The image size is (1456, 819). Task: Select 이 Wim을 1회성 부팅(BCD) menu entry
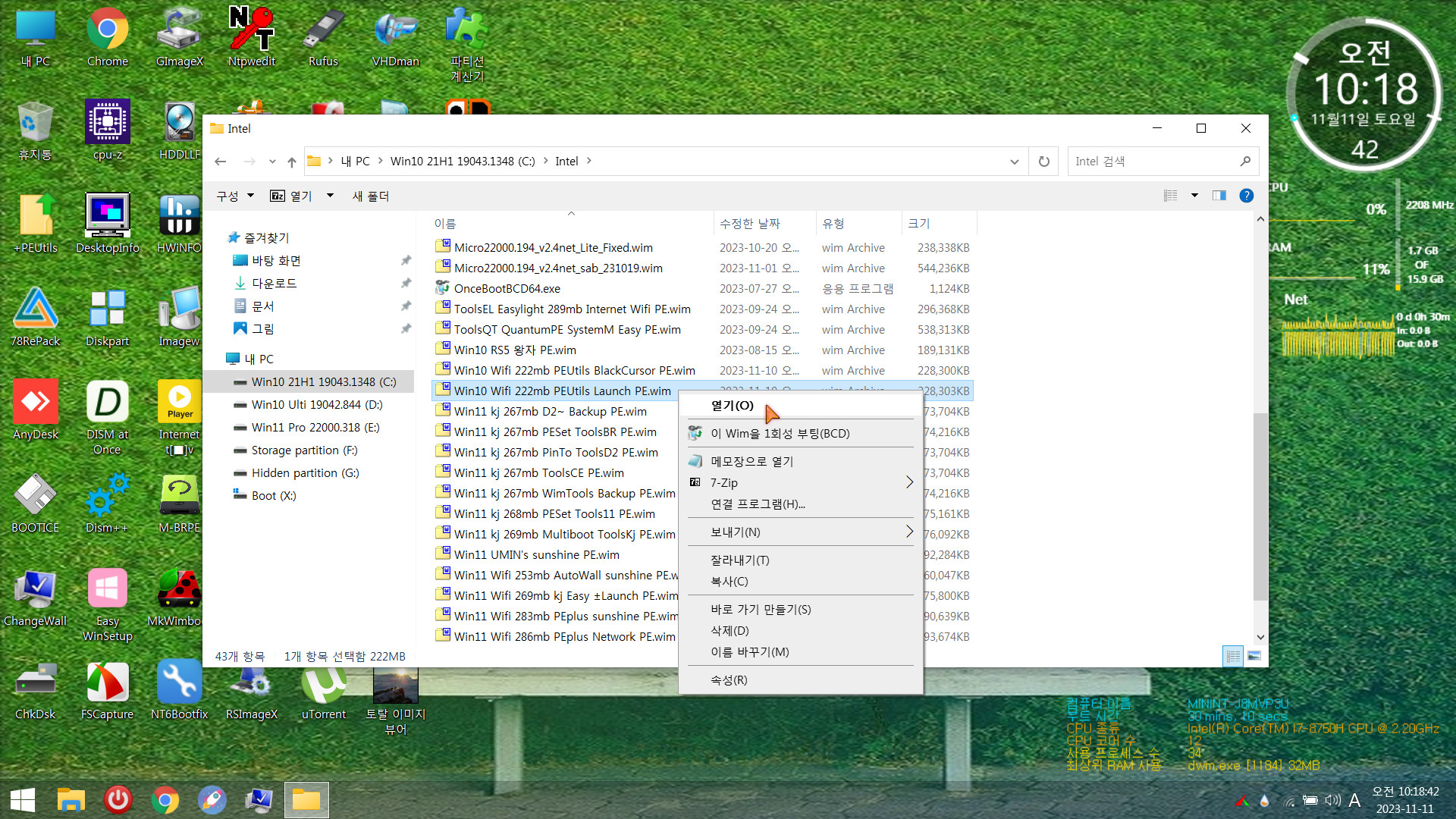(x=800, y=433)
